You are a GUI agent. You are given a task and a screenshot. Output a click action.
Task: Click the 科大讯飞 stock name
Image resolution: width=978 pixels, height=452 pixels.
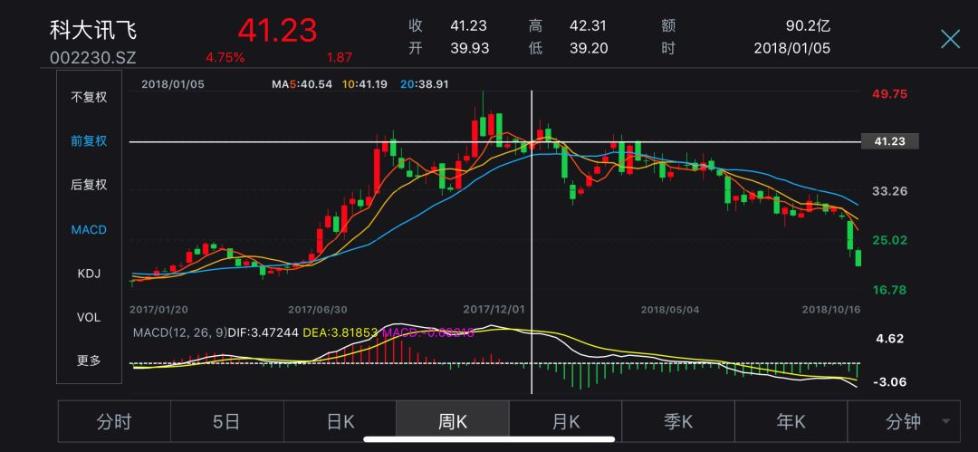tap(93, 31)
